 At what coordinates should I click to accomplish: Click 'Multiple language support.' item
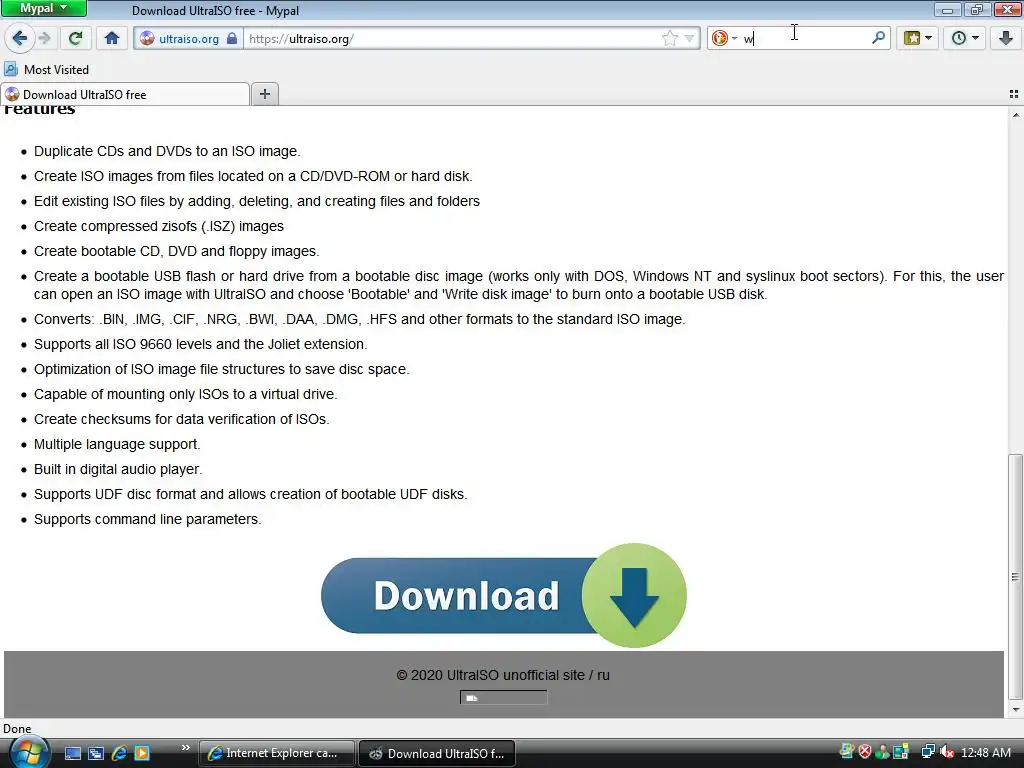[117, 444]
